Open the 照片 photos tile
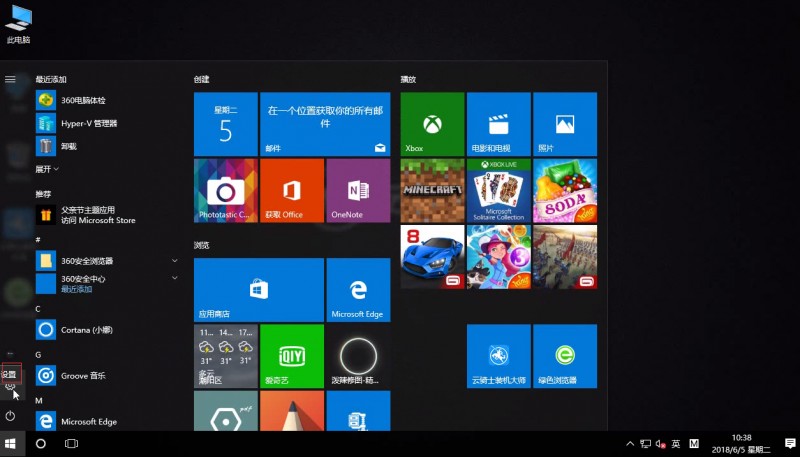Screen dimensions: 800x457 [565, 124]
